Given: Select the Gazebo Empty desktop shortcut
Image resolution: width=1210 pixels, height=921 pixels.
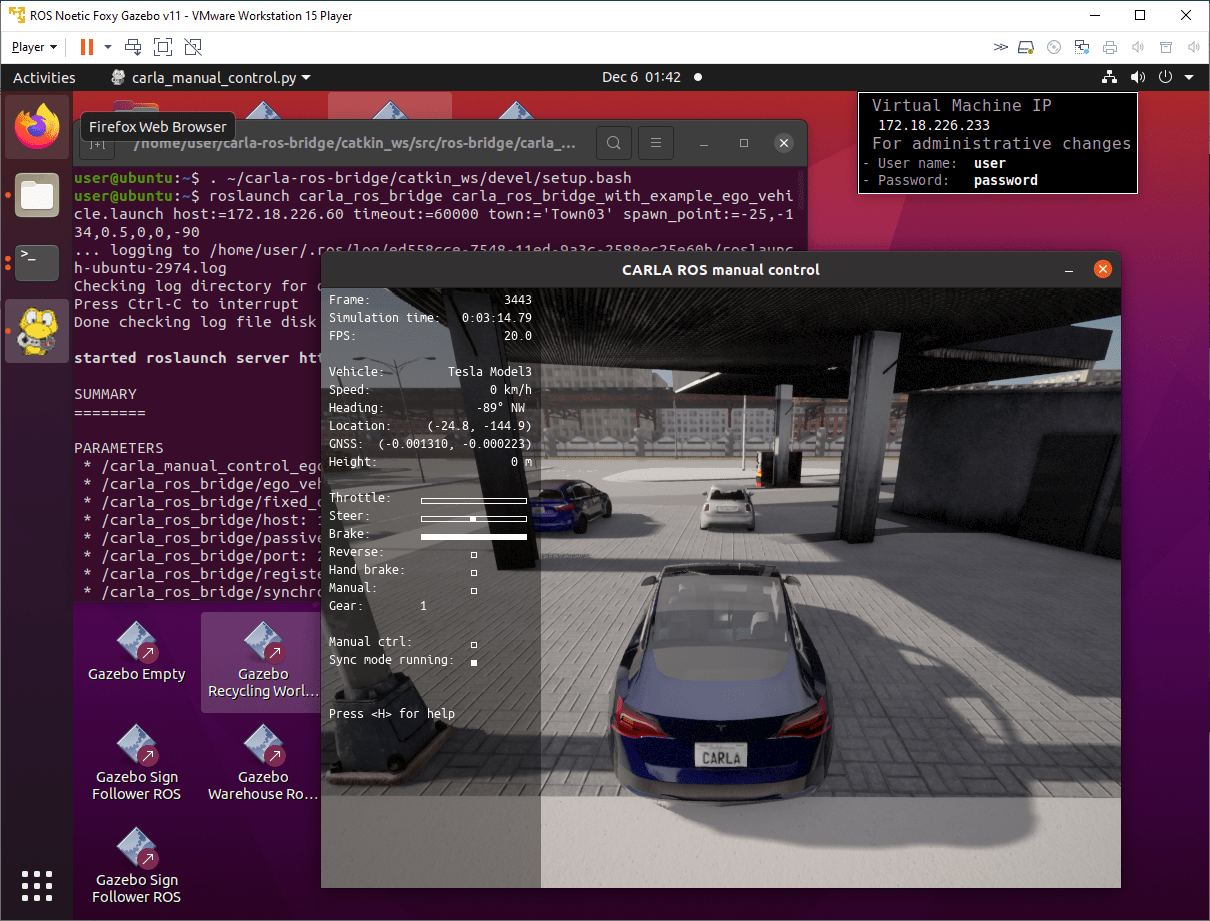Looking at the screenshot, I should [136, 652].
